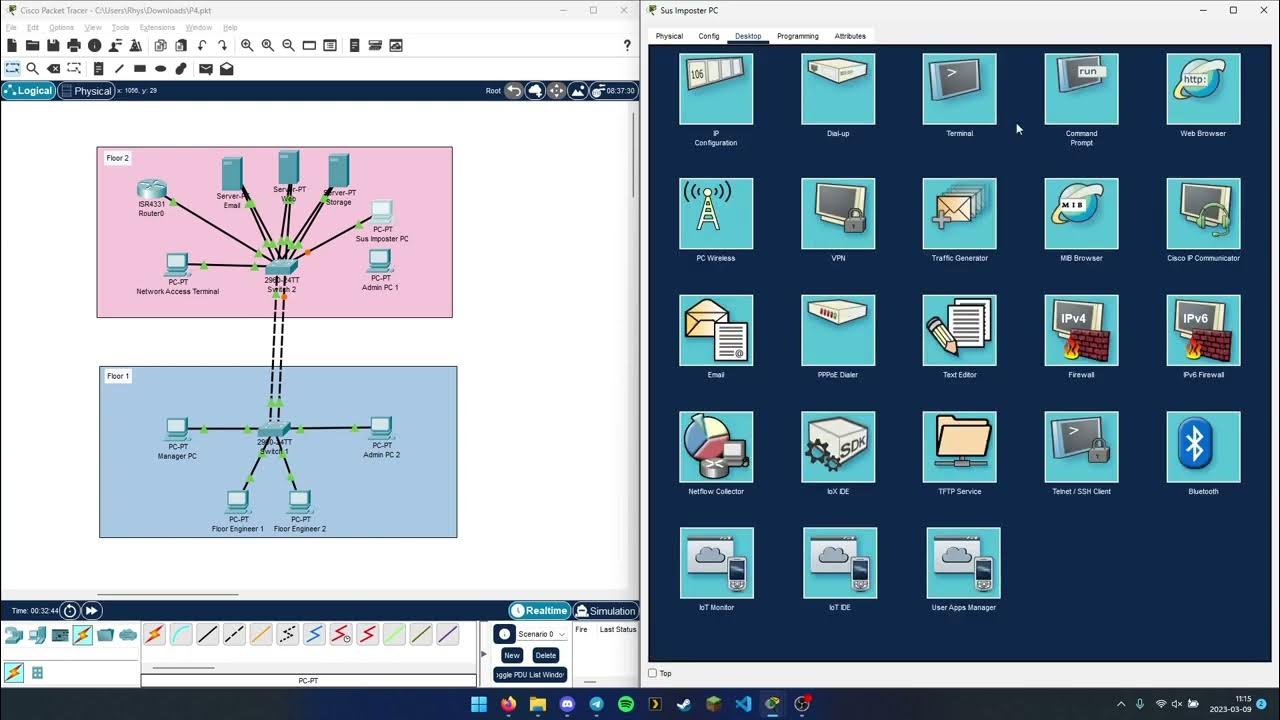The height and width of the screenshot is (720, 1280).
Task: Open the MIB Browser
Action: [1081, 214]
